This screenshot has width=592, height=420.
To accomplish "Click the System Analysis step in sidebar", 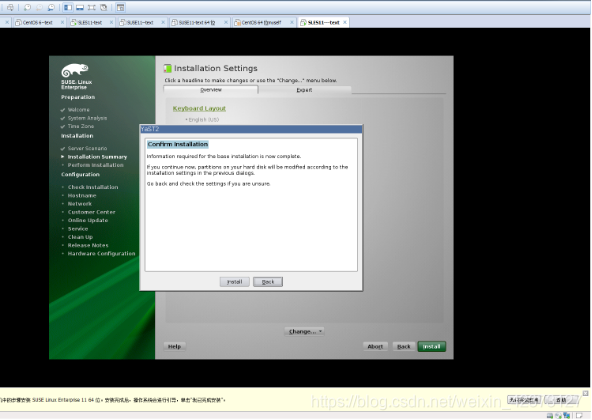I will click(x=87, y=118).
